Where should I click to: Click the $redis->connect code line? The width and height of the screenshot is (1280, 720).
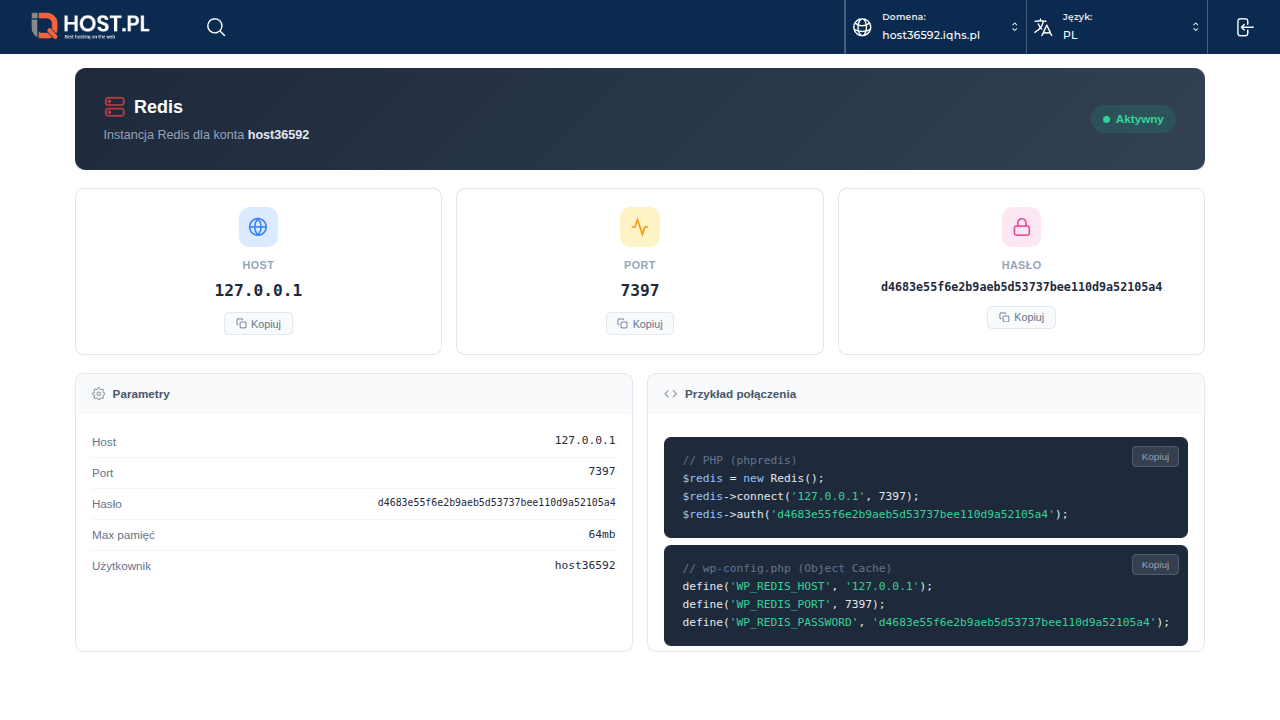click(x=801, y=496)
